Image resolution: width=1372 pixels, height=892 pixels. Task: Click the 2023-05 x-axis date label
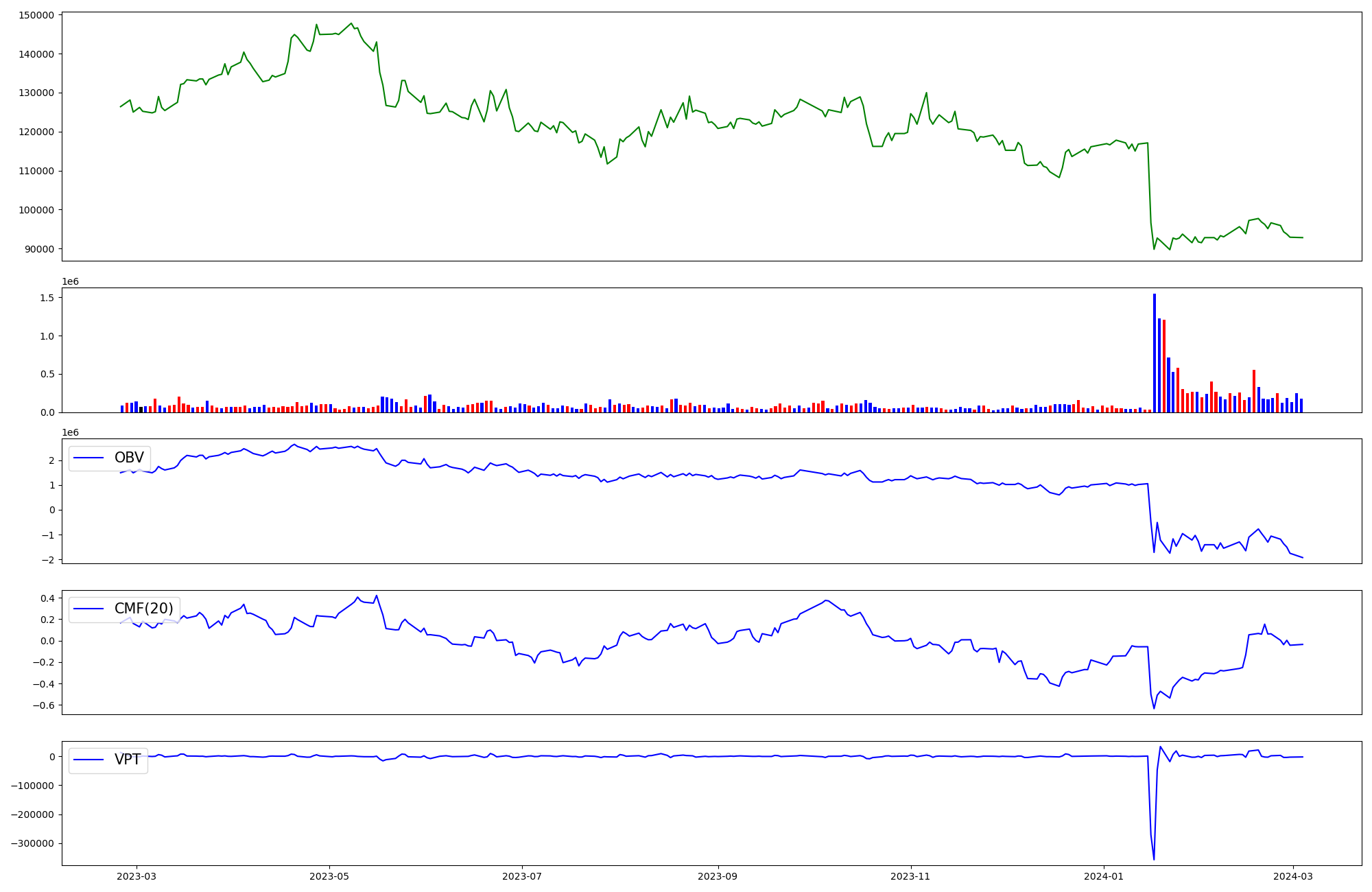330,876
